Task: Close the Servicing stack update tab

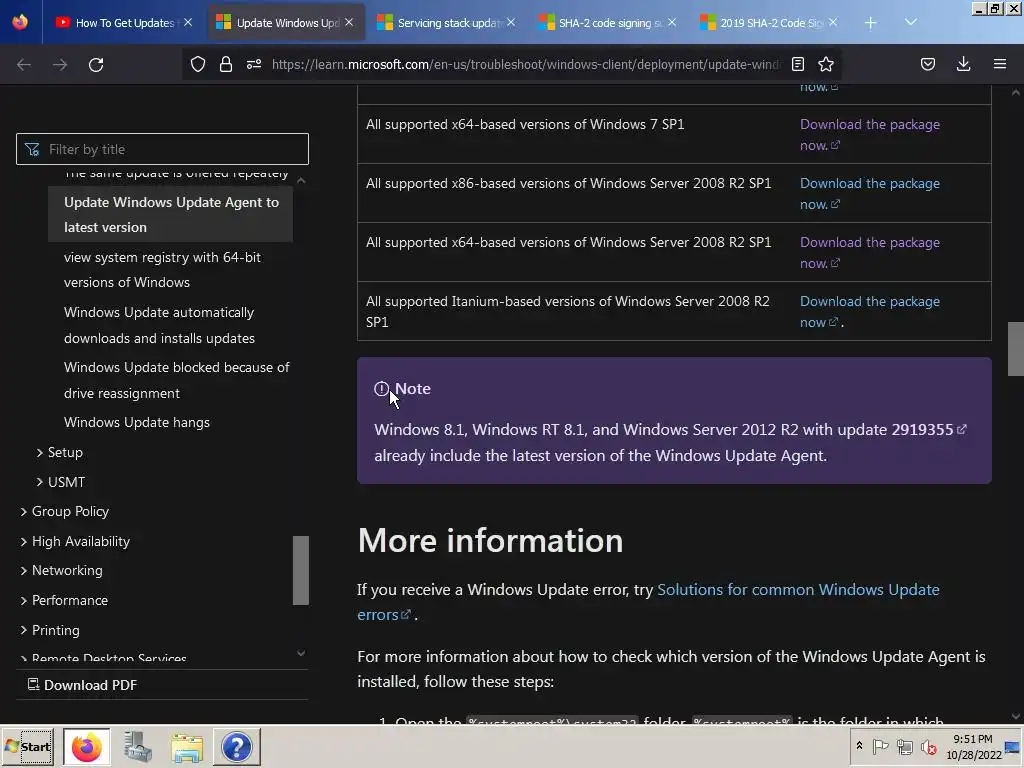Action: 511,22
